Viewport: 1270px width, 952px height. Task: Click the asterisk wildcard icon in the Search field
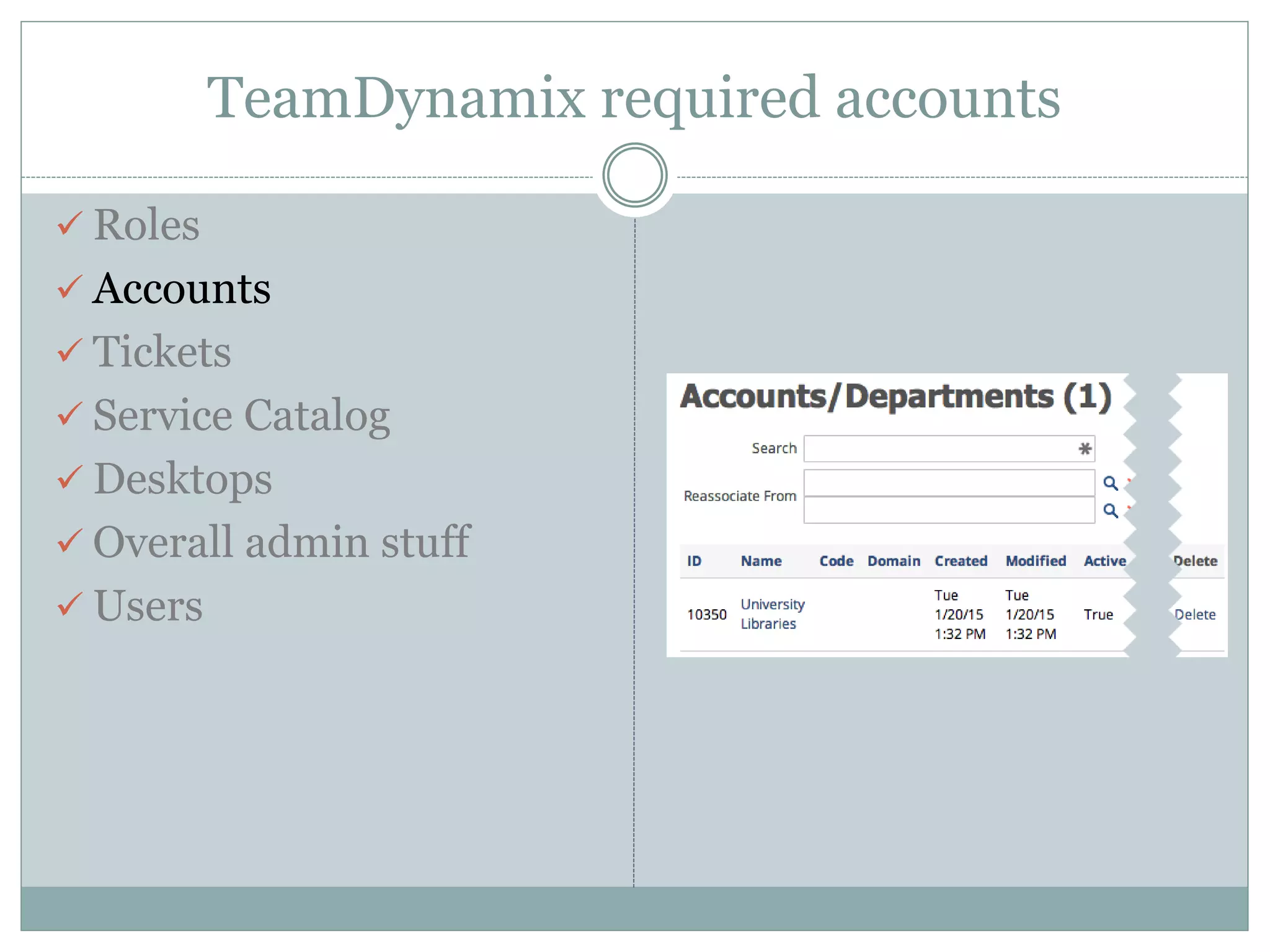pos(1084,448)
